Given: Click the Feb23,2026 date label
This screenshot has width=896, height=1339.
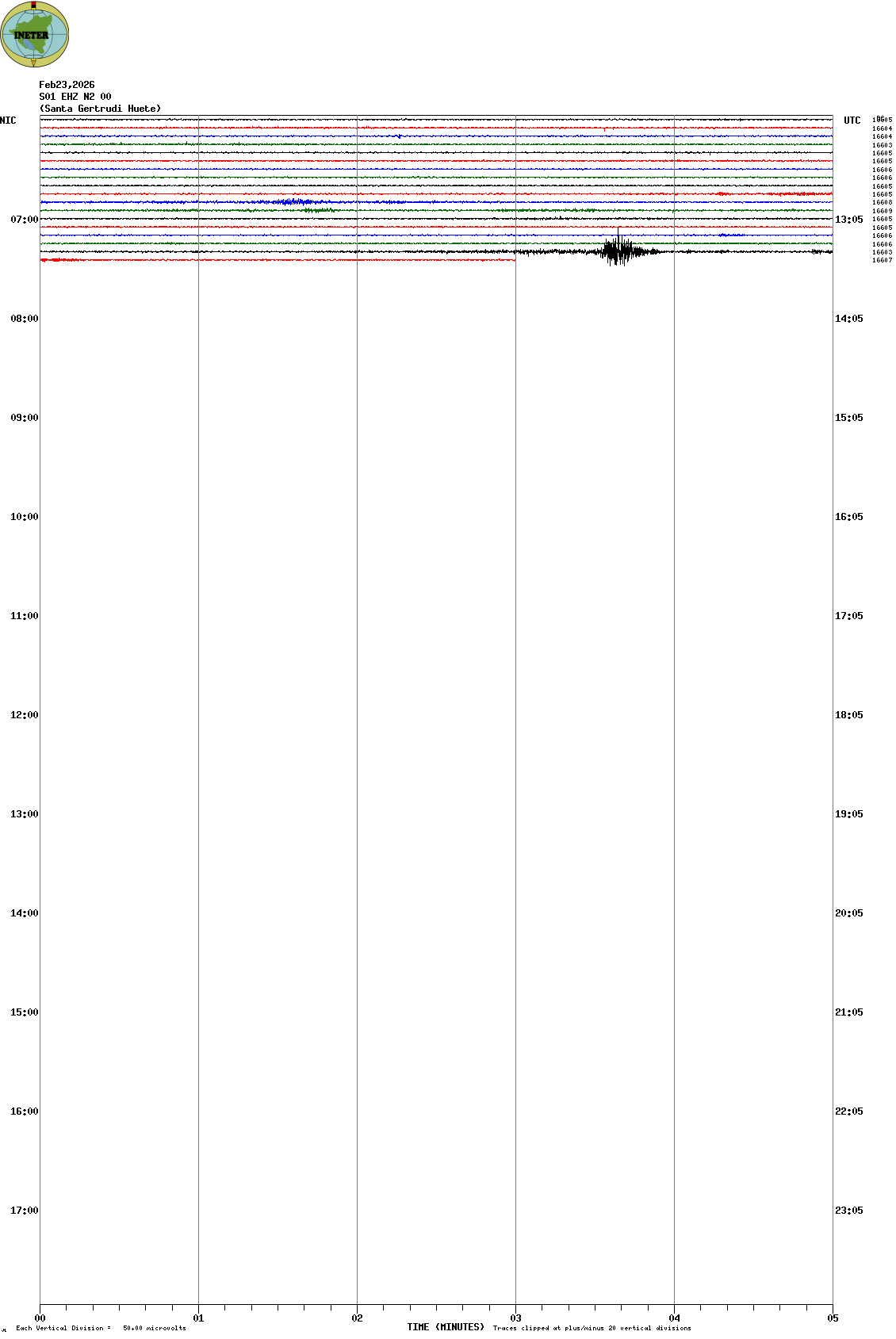Looking at the screenshot, I should (x=67, y=85).
